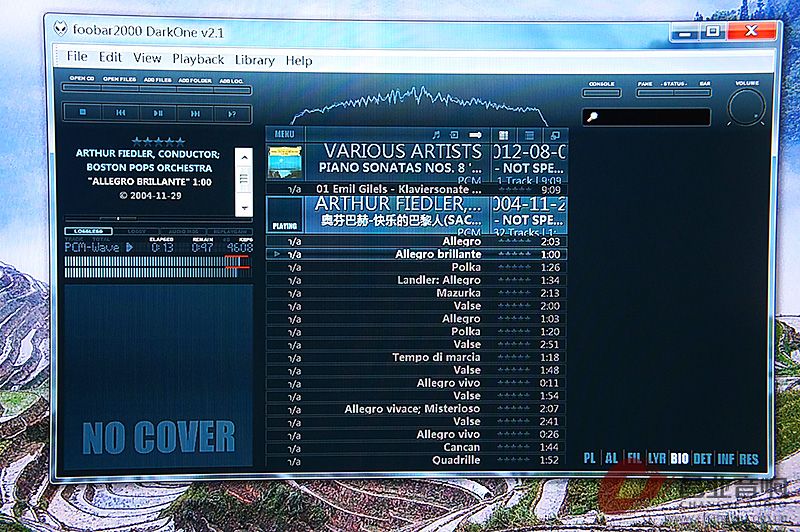800x532 pixels.
Task: Click the PLAYING cover placeholder
Action: (x=285, y=215)
